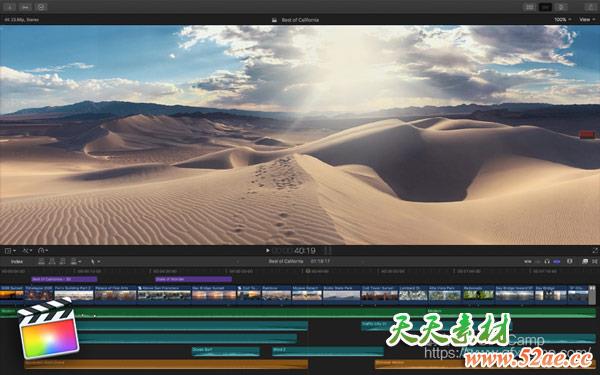Click the audio meters icon beside the timecode
The height and width of the screenshot is (375, 600).
click(x=328, y=251)
